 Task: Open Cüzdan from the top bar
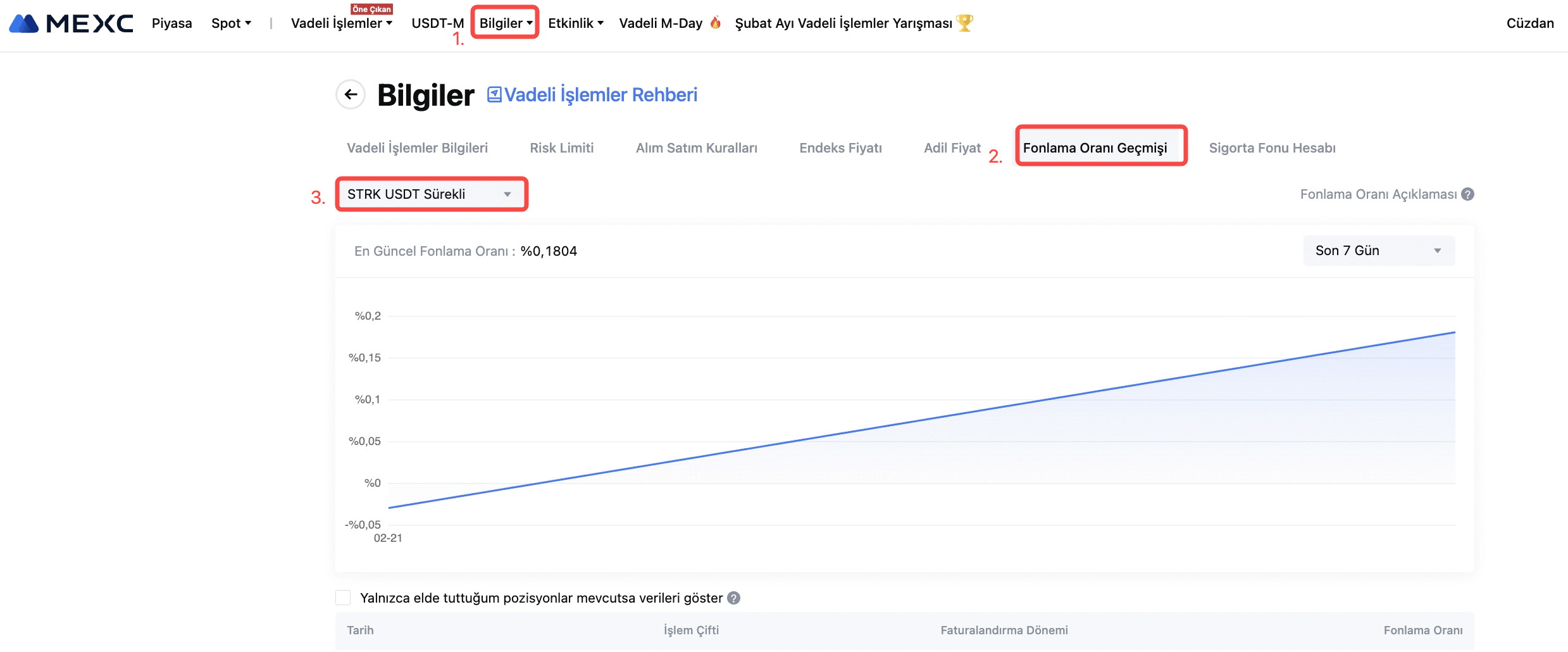pyautogui.click(x=1529, y=23)
